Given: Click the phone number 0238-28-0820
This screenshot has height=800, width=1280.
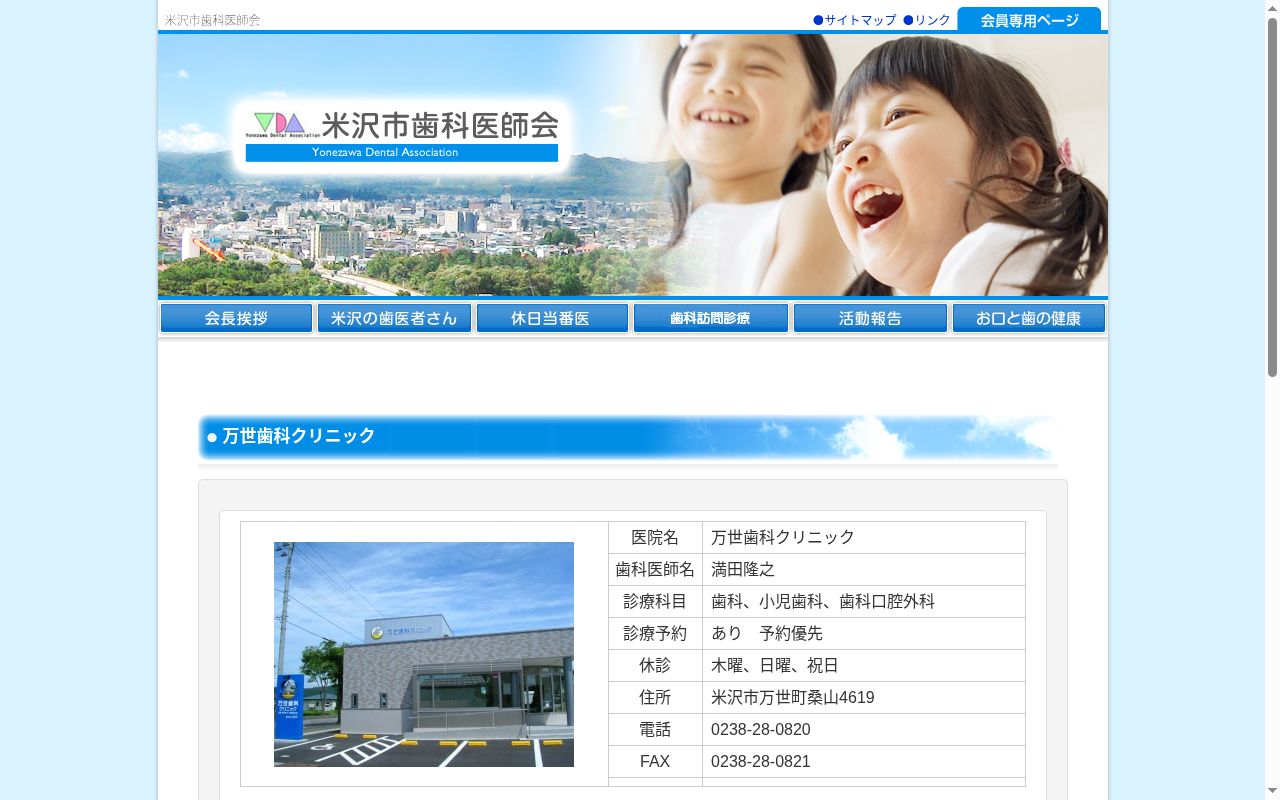Looking at the screenshot, I should 761,730.
